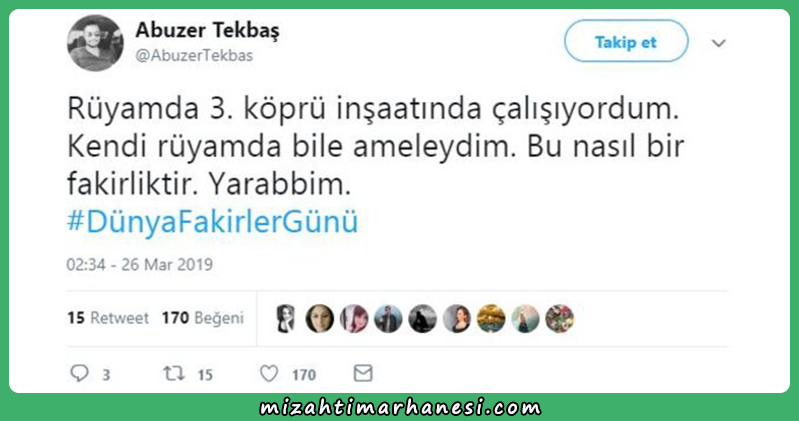This screenshot has height=421, width=799.
Task: Open the @AbuzerTekbas handle link
Action: 194,55
